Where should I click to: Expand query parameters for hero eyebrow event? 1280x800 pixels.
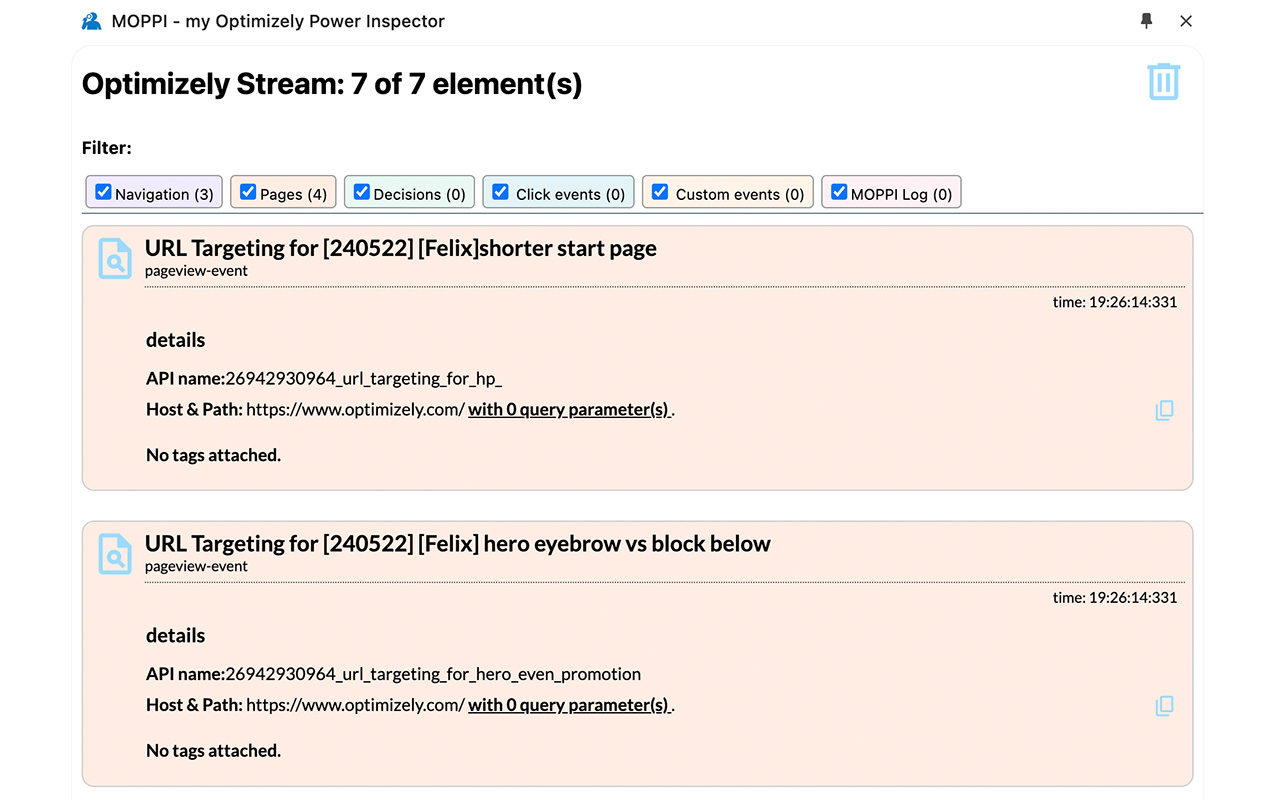coord(570,706)
